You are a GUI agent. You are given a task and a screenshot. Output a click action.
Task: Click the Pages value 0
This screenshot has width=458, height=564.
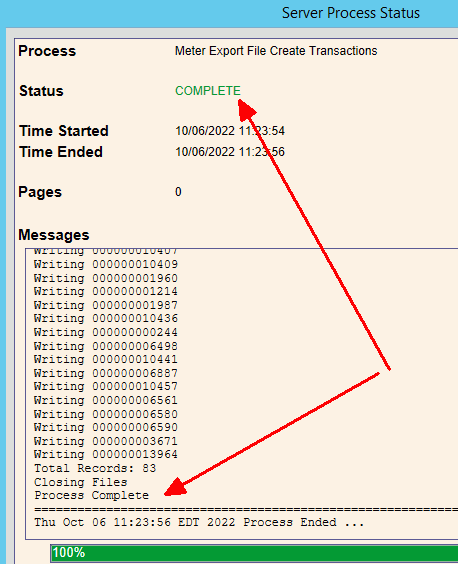(x=178, y=192)
